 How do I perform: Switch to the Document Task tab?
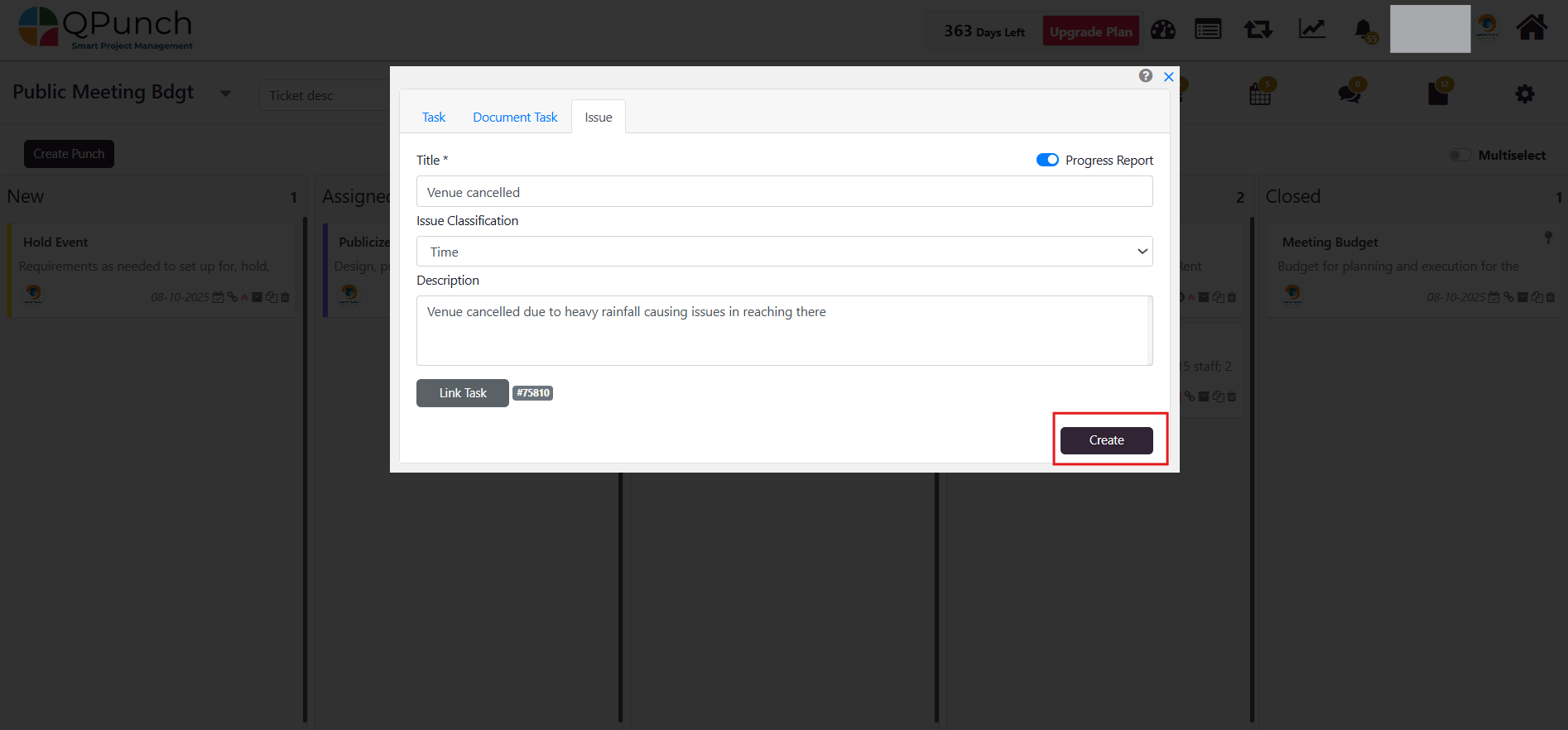pyautogui.click(x=515, y=118)
